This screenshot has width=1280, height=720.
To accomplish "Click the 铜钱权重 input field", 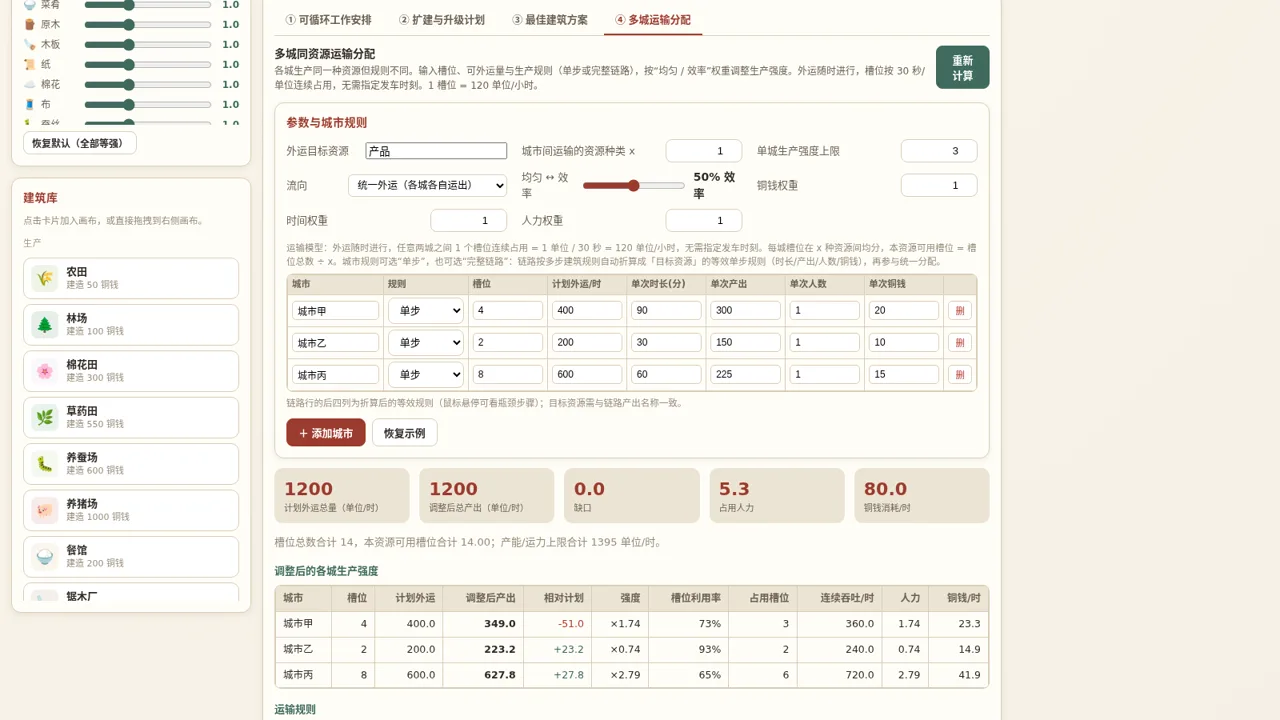I will tap(939, 185).
